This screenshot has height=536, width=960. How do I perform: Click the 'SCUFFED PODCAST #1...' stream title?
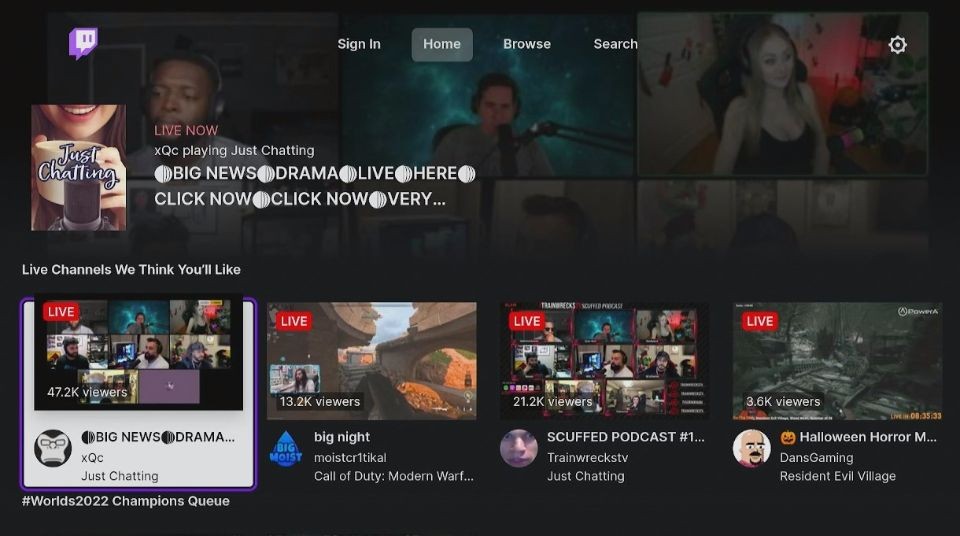pos(626,437)
